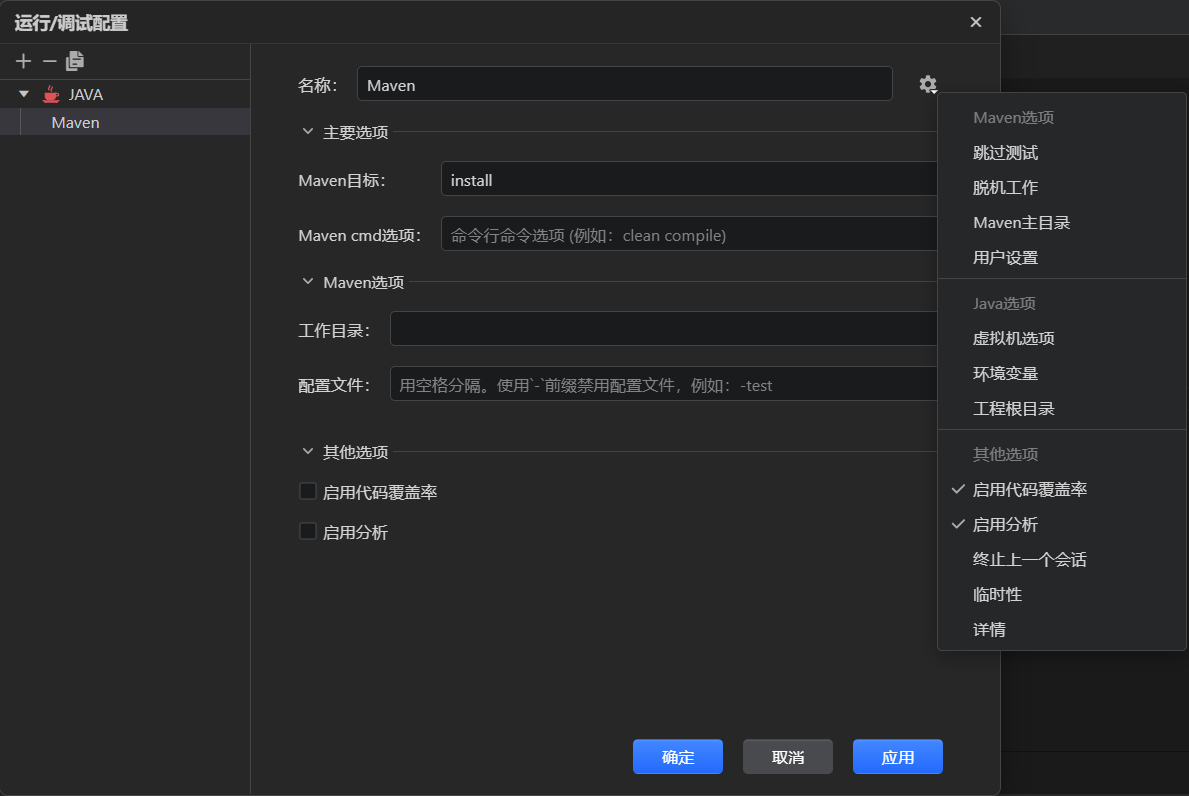Focus the Maven cmd选项 input field

pos(689,234)
